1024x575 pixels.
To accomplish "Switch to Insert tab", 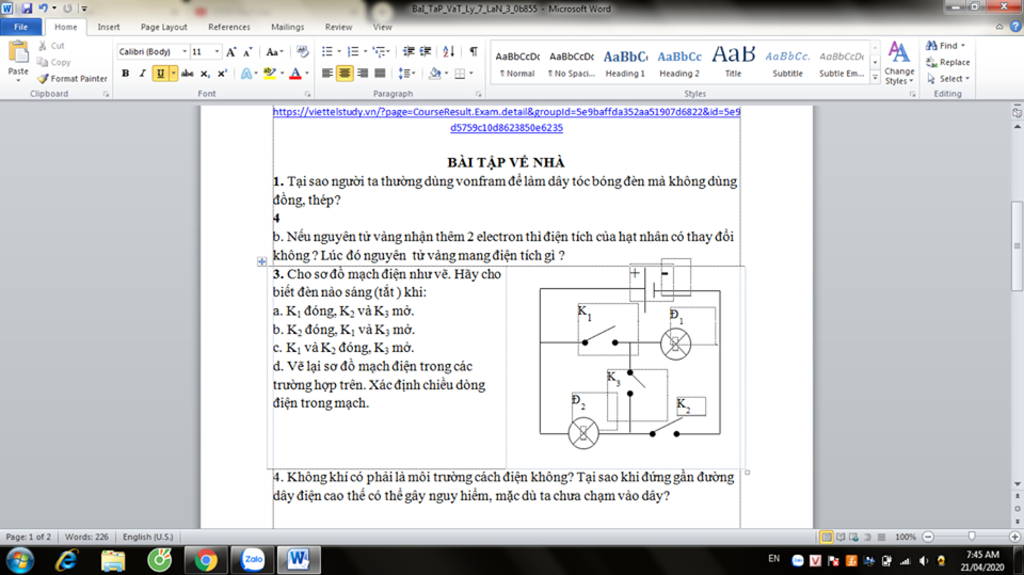I will [108, 27].
